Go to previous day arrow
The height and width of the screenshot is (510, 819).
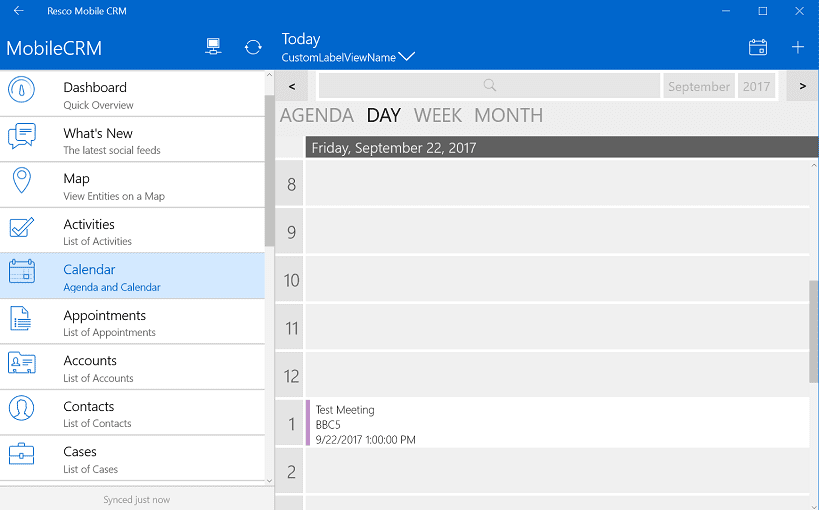[x=292, y=86]
